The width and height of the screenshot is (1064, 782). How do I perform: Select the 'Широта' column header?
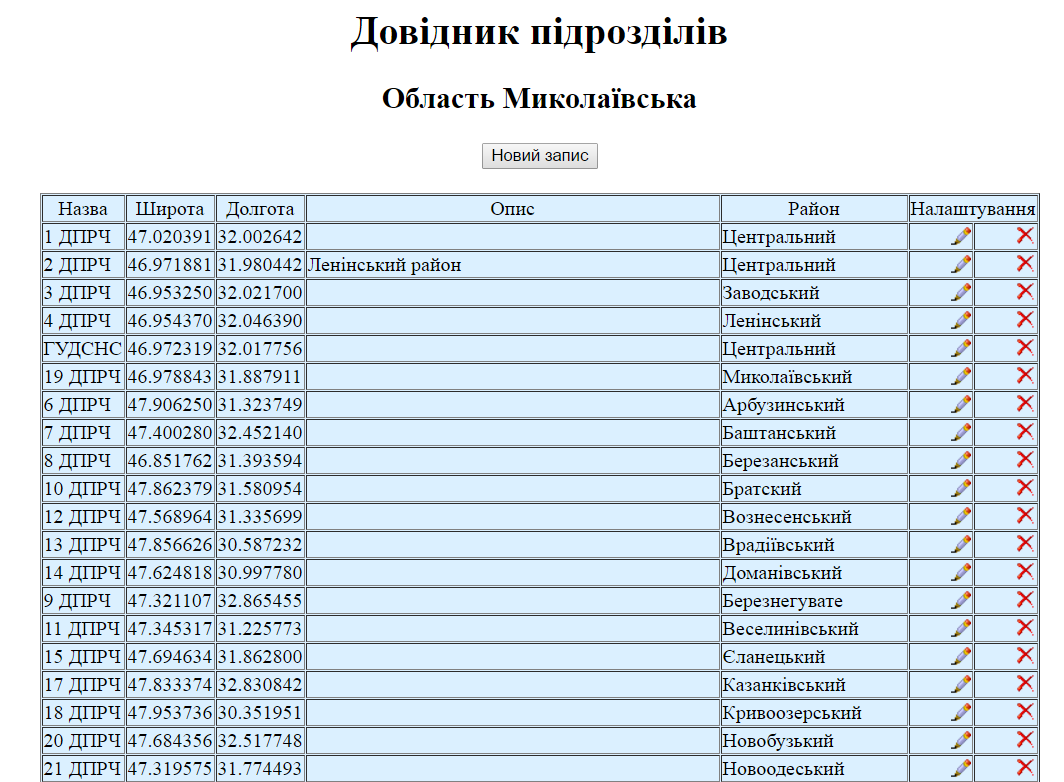tap(170, 209)
